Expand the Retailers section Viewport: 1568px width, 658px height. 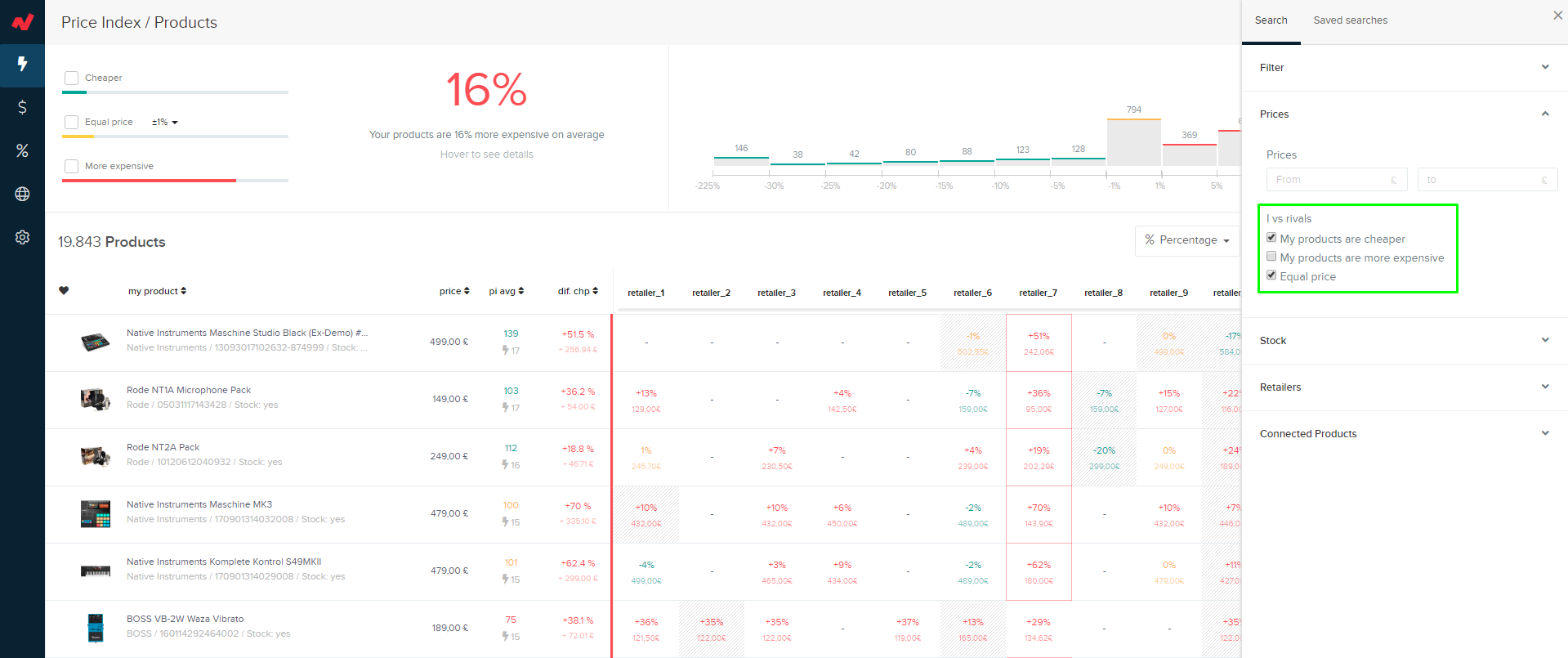(1405, 387)
